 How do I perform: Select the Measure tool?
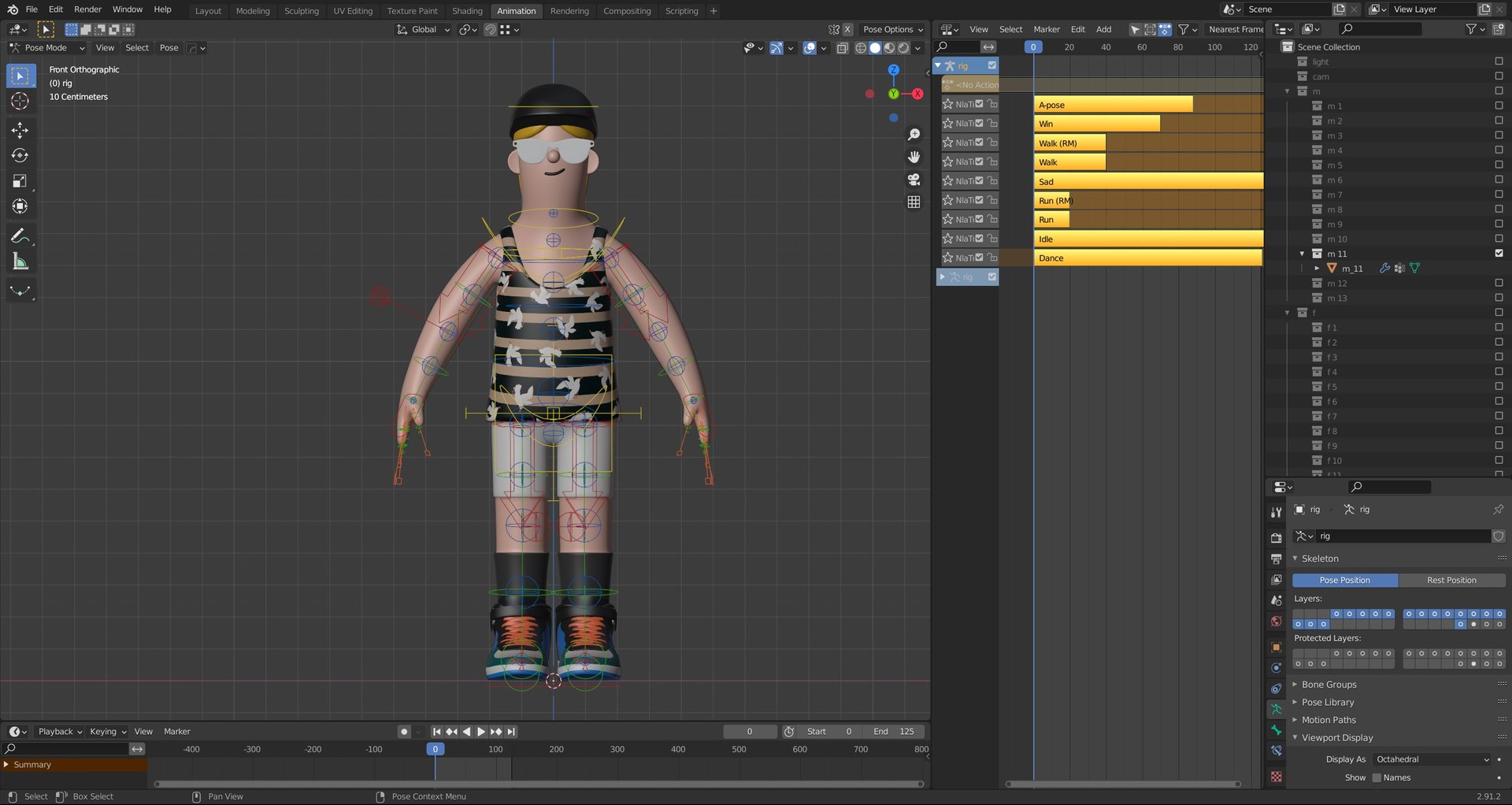20,262
